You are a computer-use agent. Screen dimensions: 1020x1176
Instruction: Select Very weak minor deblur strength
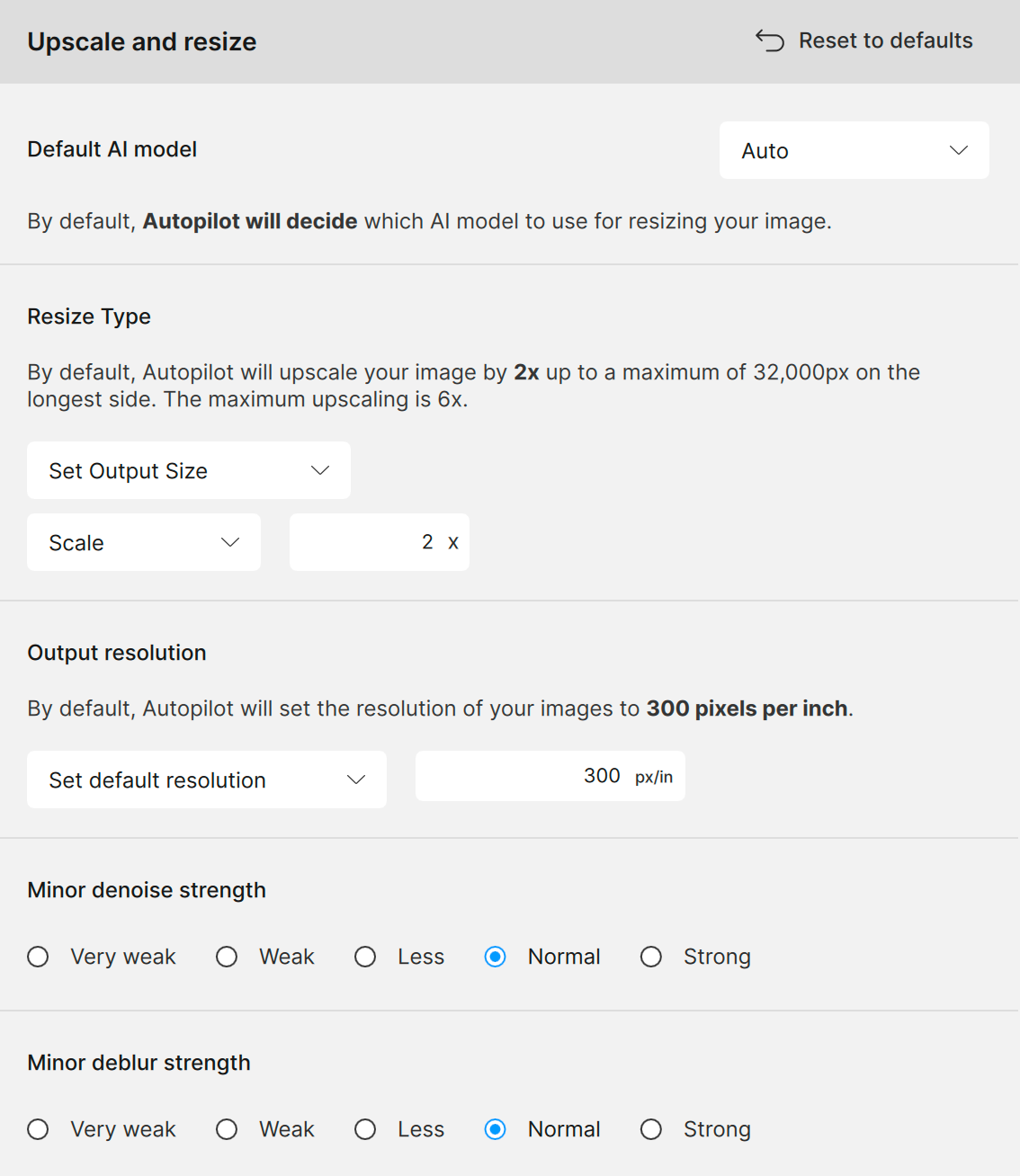[39, 1129]
